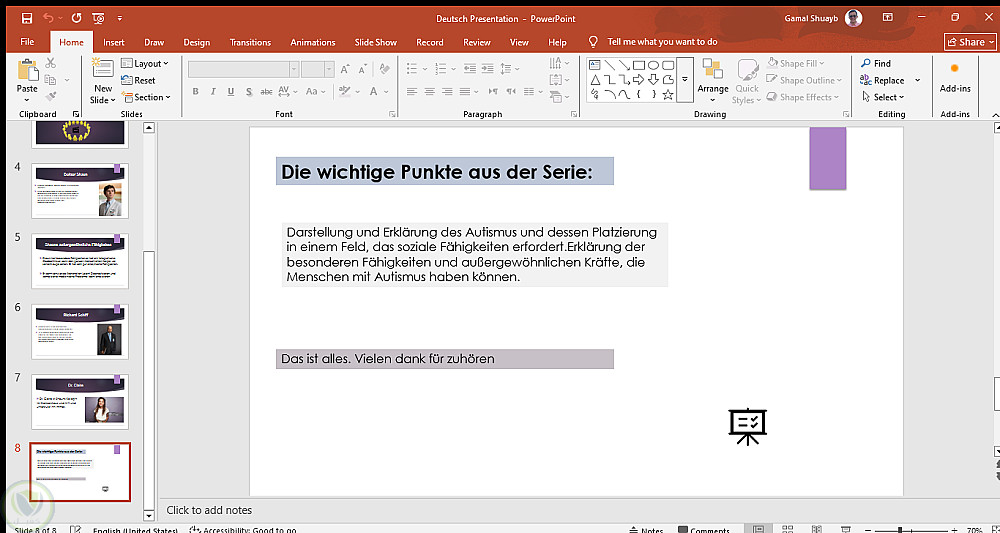
Task: Click the Find magnifier button
Action: click(x=876, y=63)
